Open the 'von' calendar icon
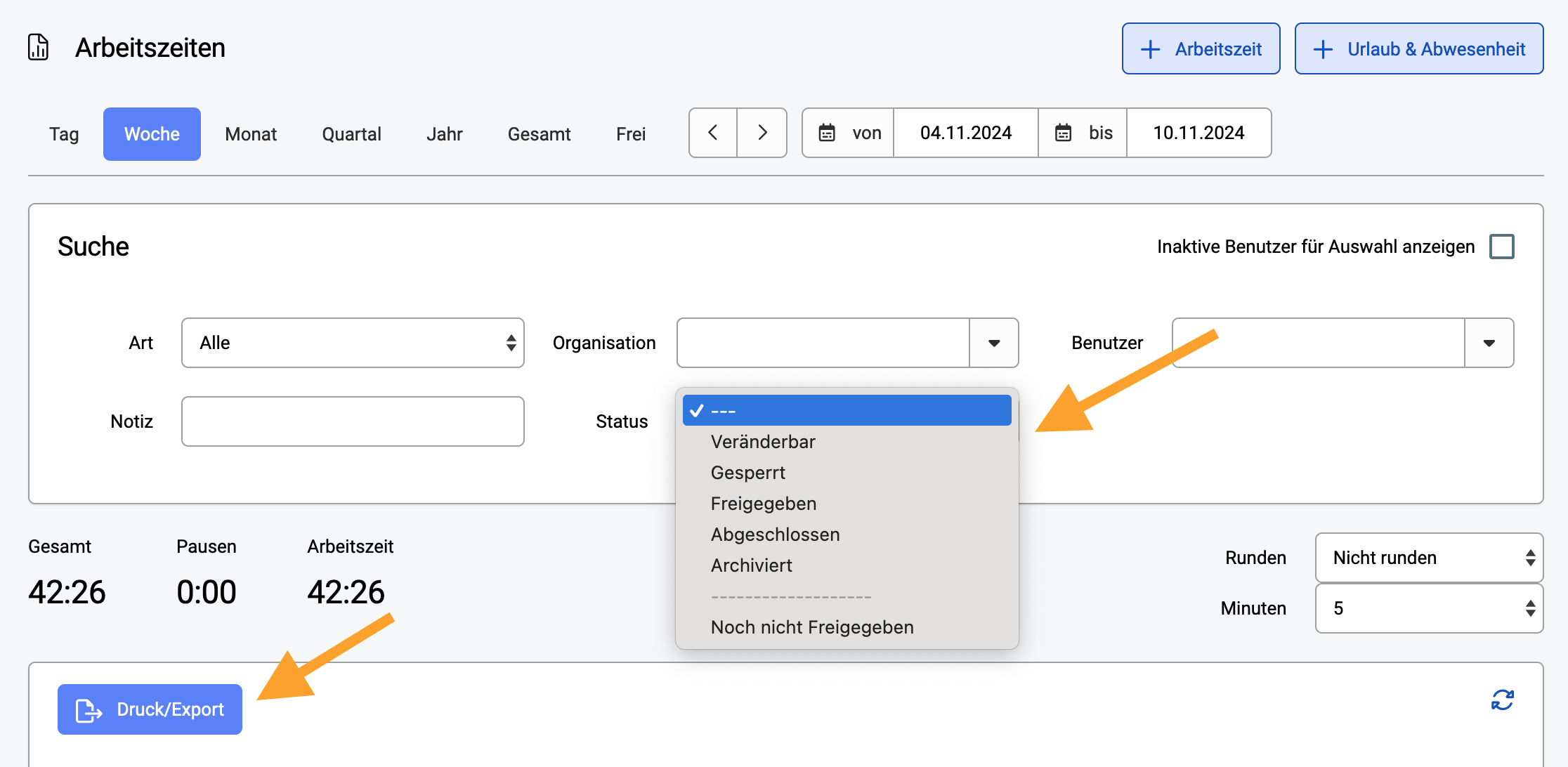This screenshot has width=1568, height=767. coord(828,133)
